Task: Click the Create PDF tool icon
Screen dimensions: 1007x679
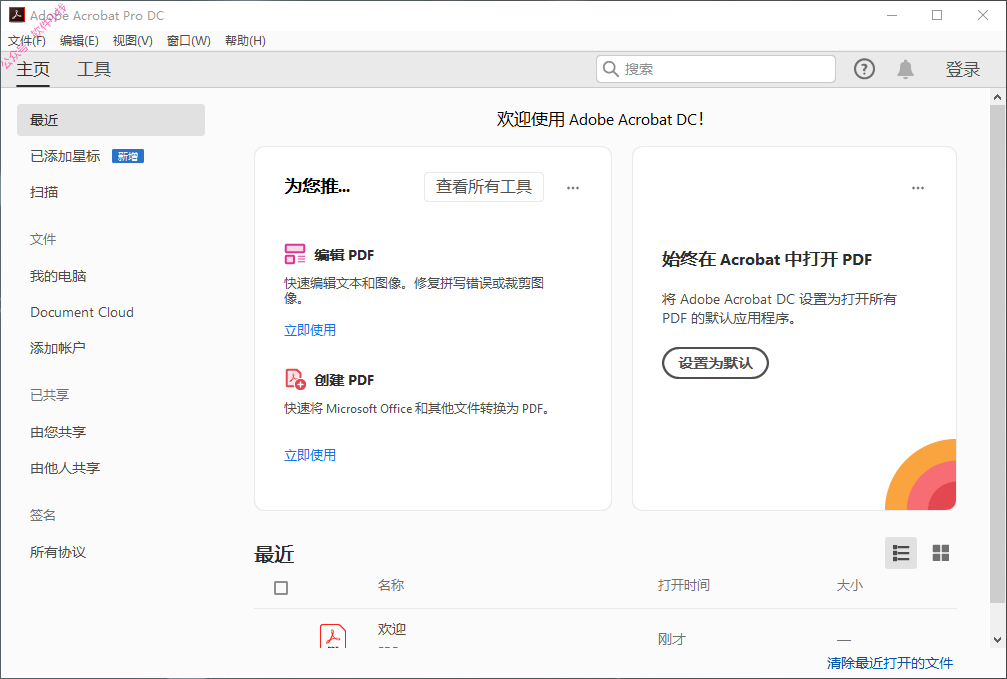Action: tap(295, 379)
